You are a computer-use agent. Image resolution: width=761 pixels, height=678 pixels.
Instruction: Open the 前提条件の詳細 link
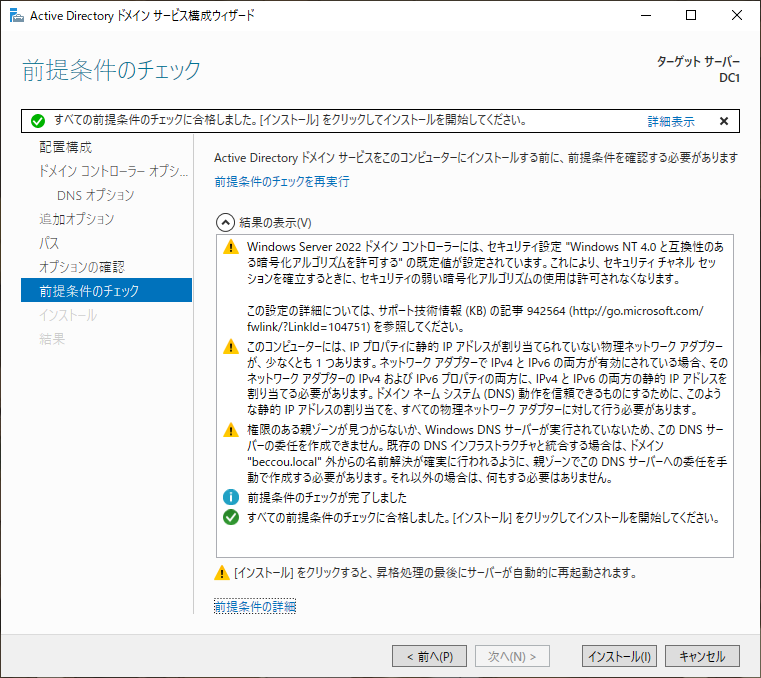255,606
